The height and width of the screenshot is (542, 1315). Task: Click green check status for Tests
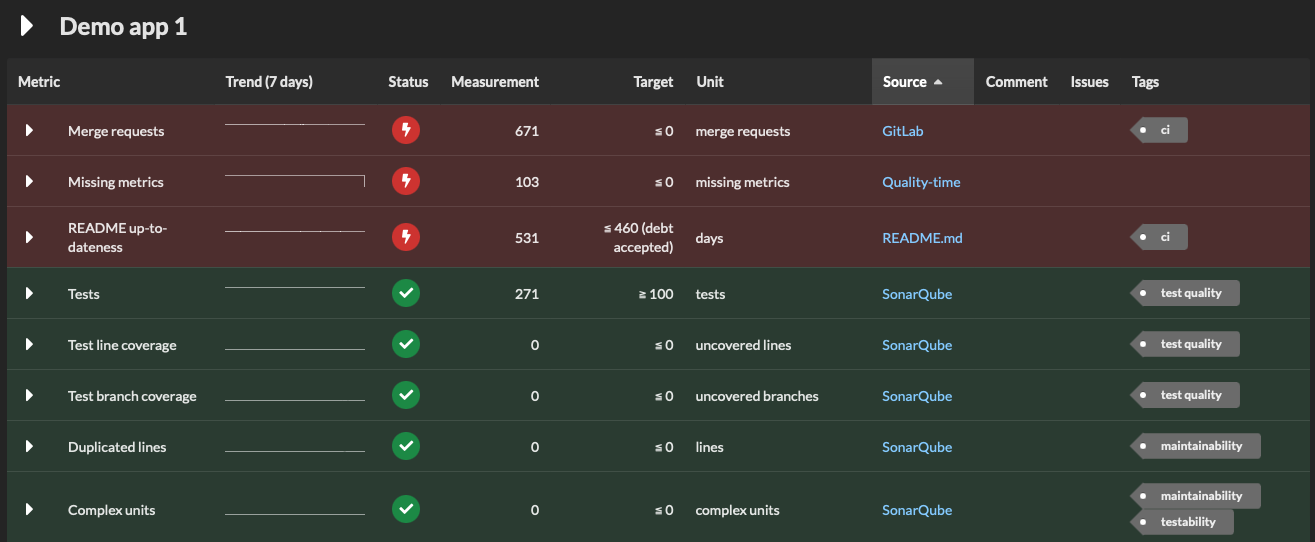[x=406, y=293]
